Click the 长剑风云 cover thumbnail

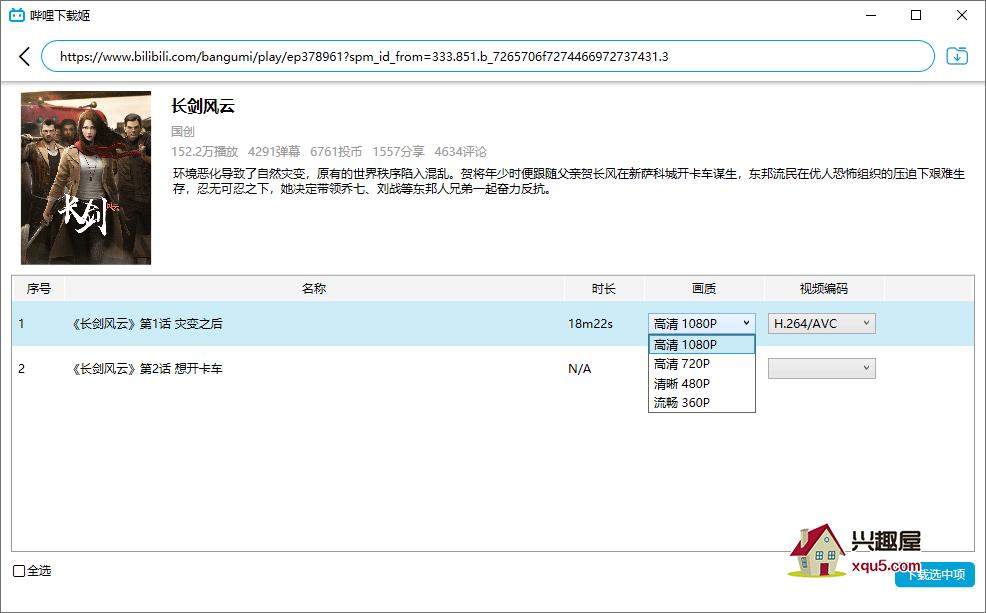point(86,178)
